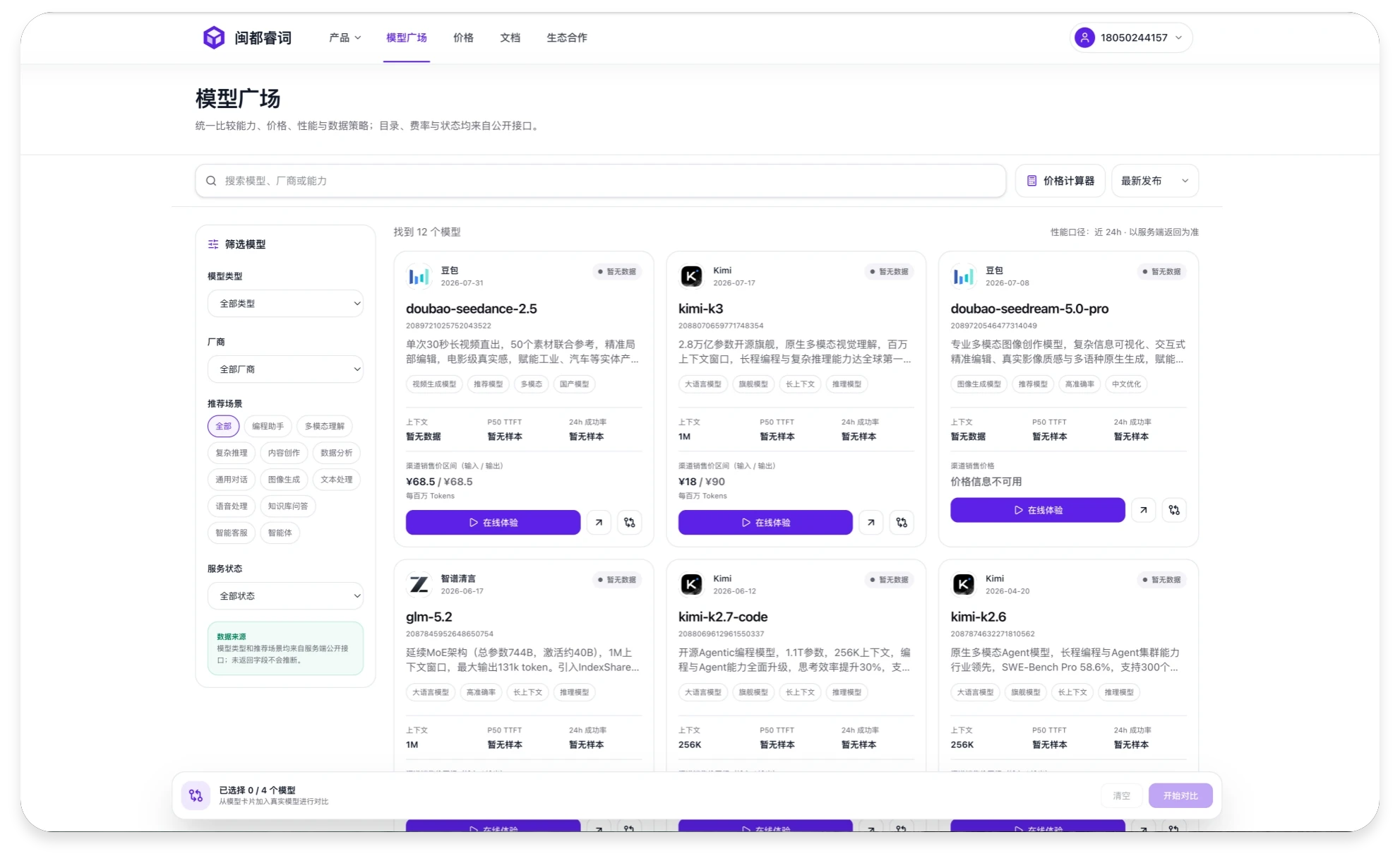Click the 开始对比 button
The width and height of the screenshot is (1400, 861).
(1180, 795)
